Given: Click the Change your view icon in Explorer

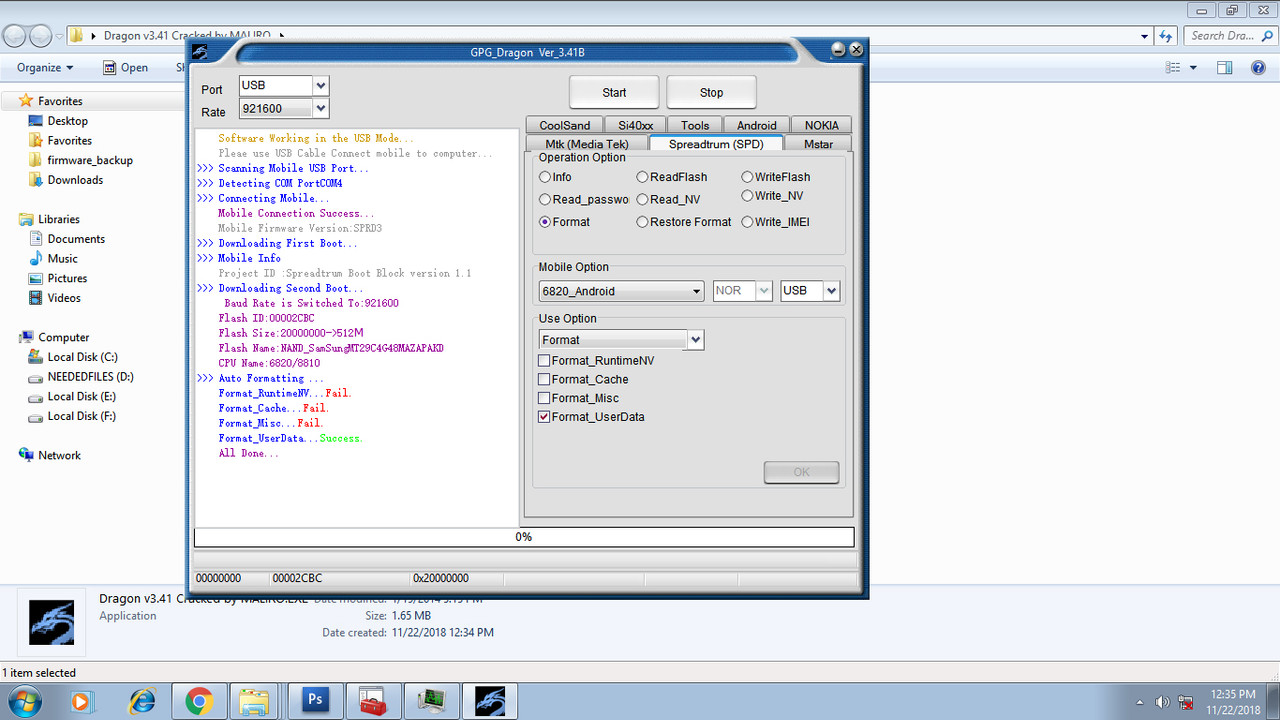Looking at the screenshot, I should click(1174, 68).
